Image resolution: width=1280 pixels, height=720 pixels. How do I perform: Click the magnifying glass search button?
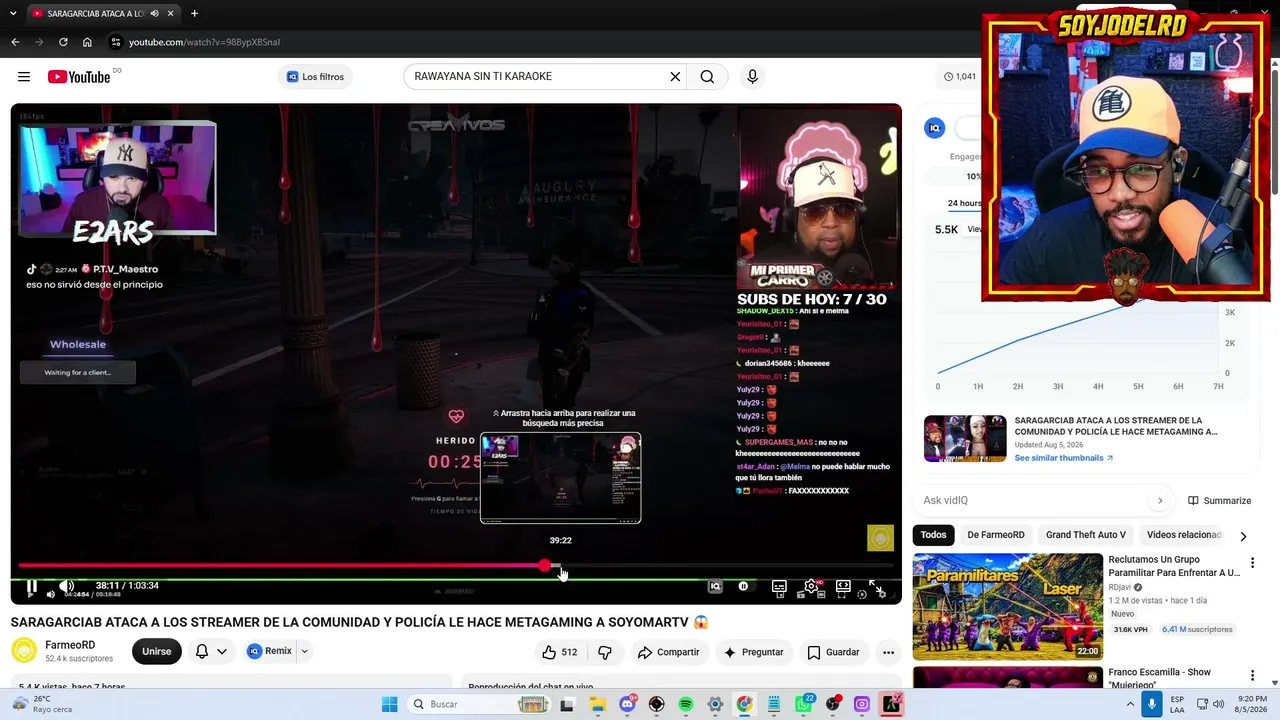tap(707, 77)
